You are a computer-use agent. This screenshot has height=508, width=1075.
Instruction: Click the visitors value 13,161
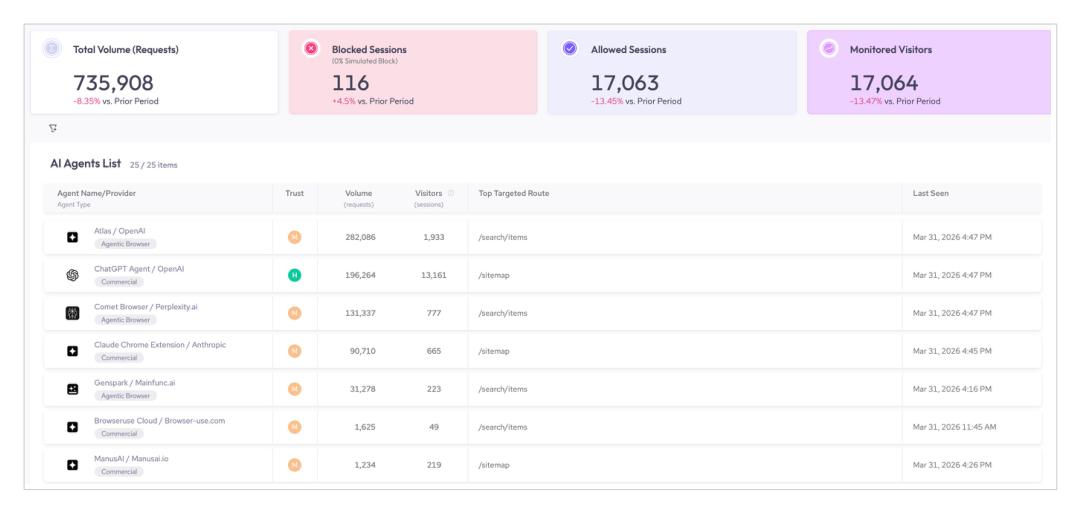click(x=433, y=275)
